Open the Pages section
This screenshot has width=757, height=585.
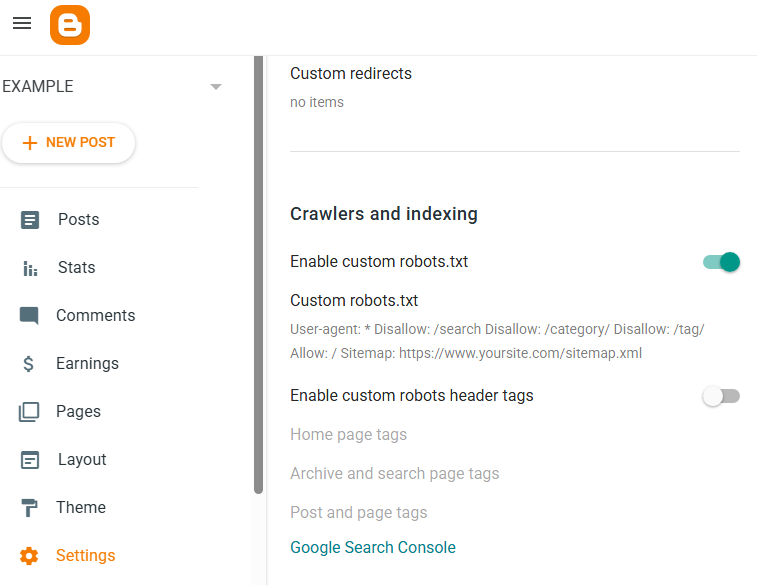click(78, 412)
